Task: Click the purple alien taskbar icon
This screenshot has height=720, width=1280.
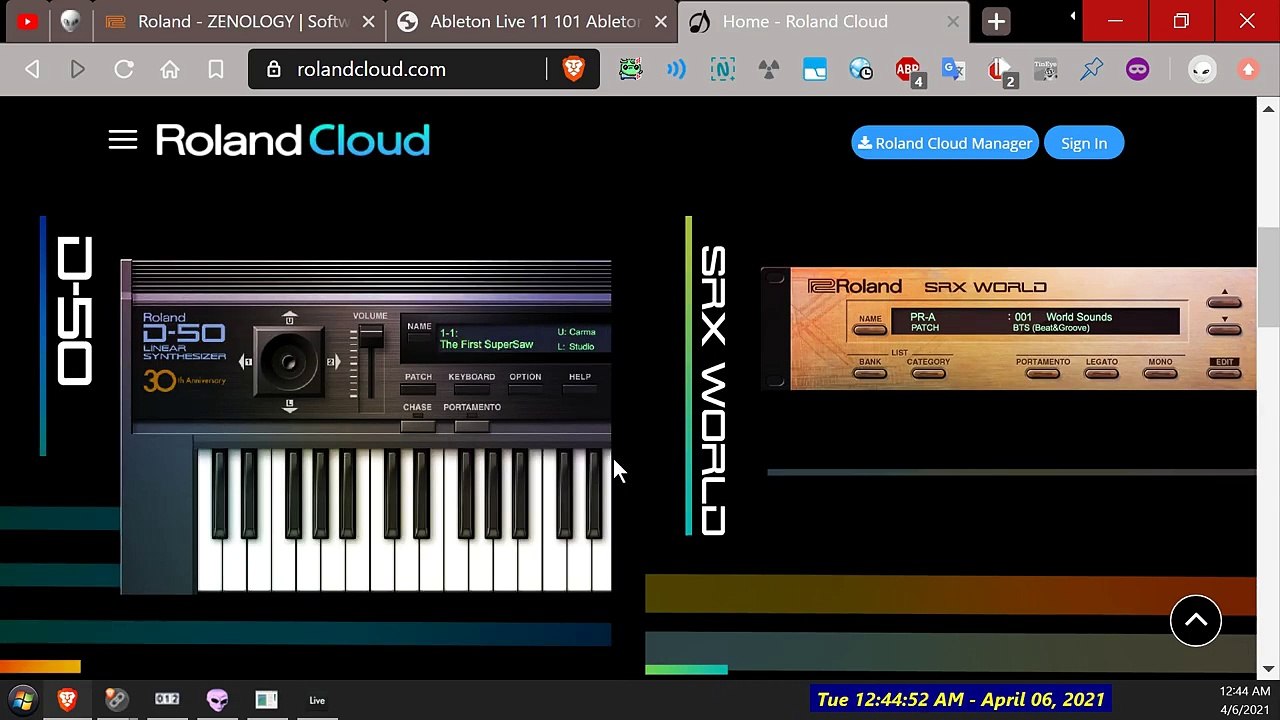Action: 217,700
